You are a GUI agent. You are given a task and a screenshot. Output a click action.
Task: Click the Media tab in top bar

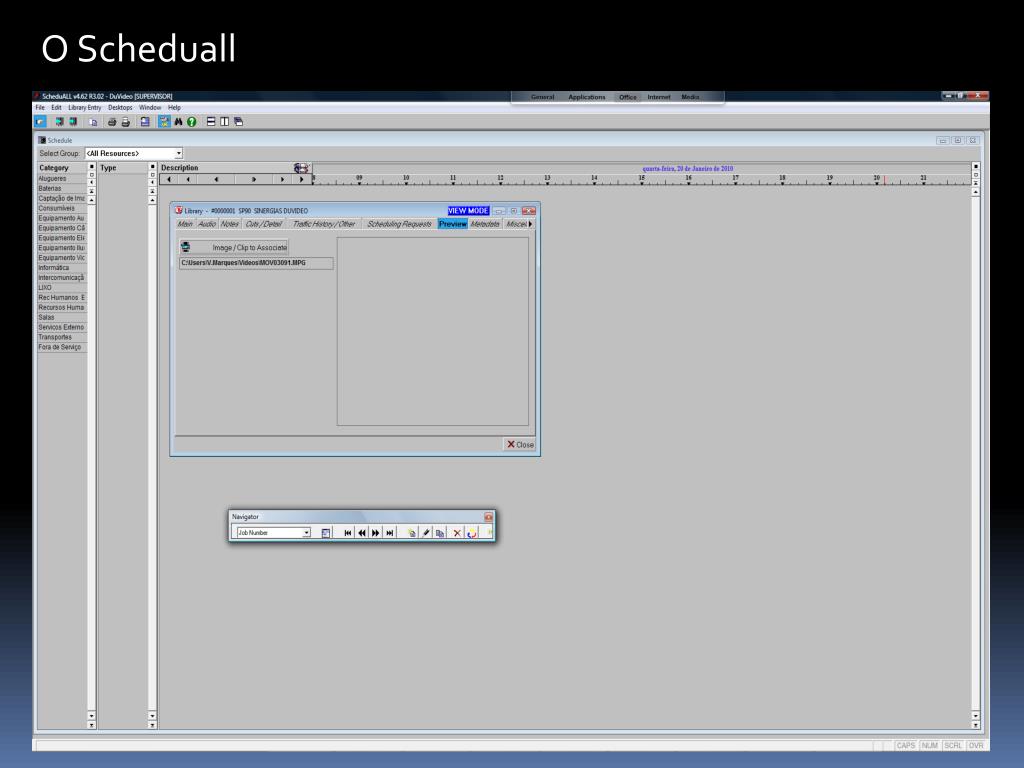click(690, 97)
